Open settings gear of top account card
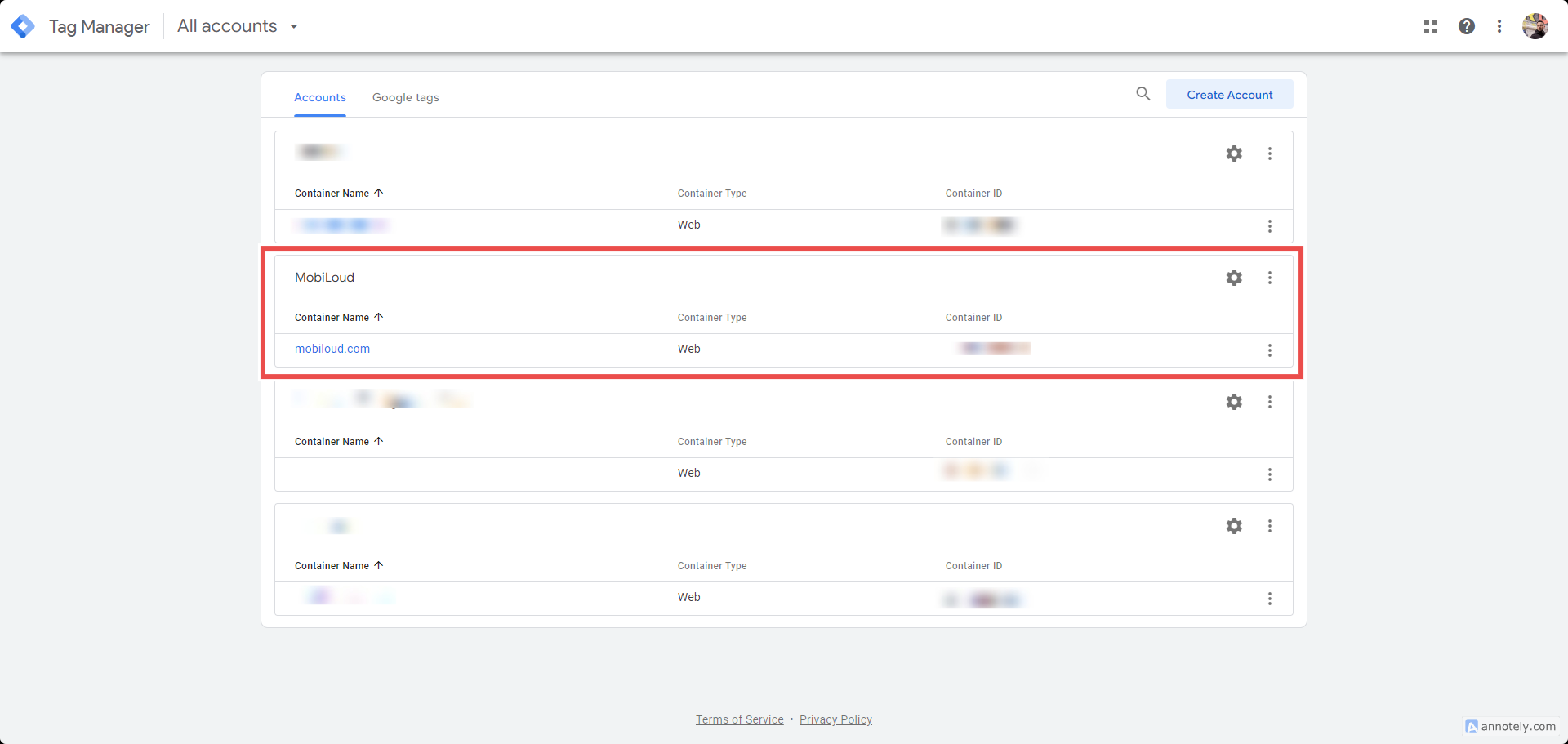The height and width of the screenshot is (744, 1568). (1234, 154)
